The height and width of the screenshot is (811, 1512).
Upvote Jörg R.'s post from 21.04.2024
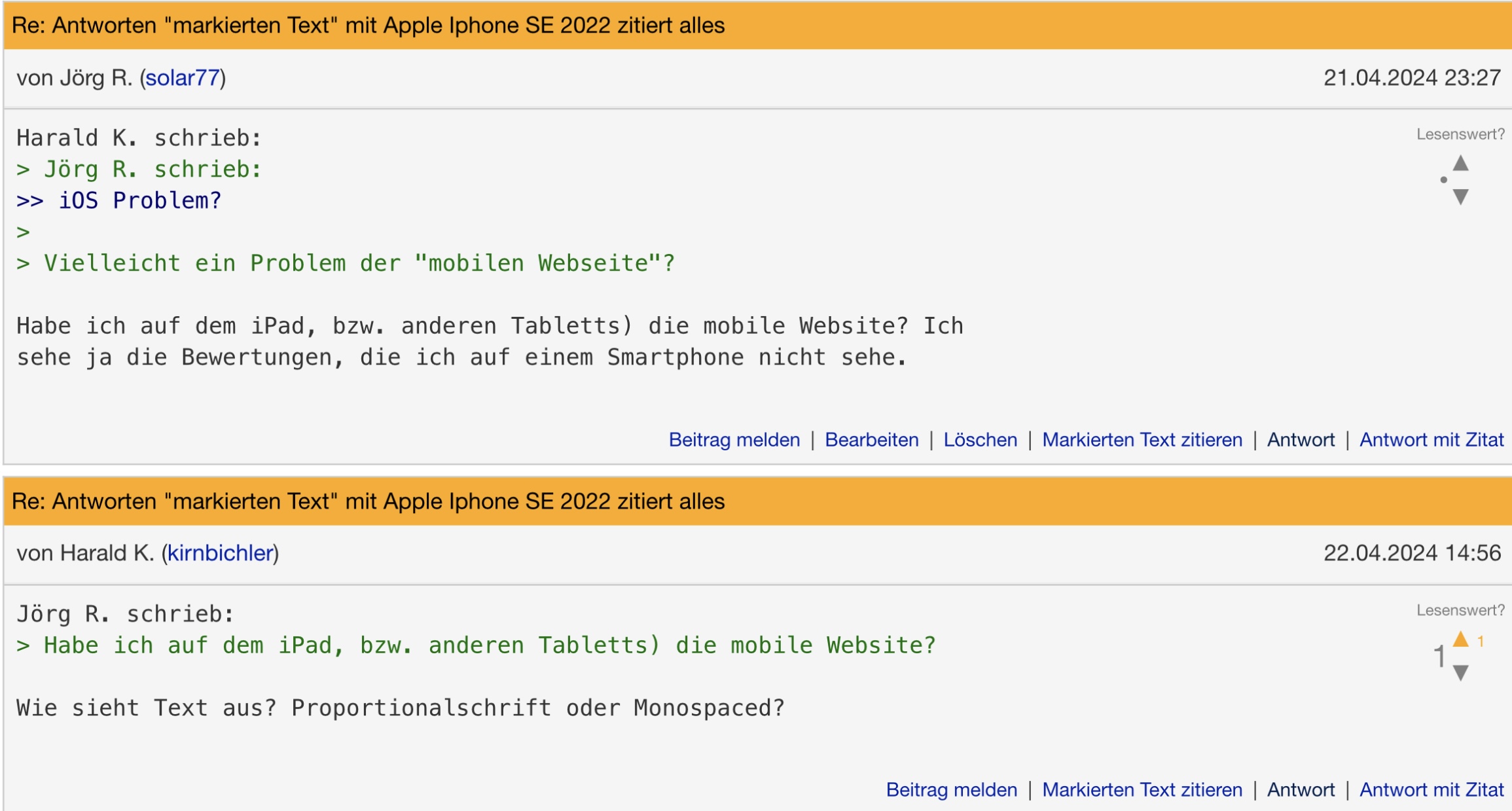coord(1460,163)
